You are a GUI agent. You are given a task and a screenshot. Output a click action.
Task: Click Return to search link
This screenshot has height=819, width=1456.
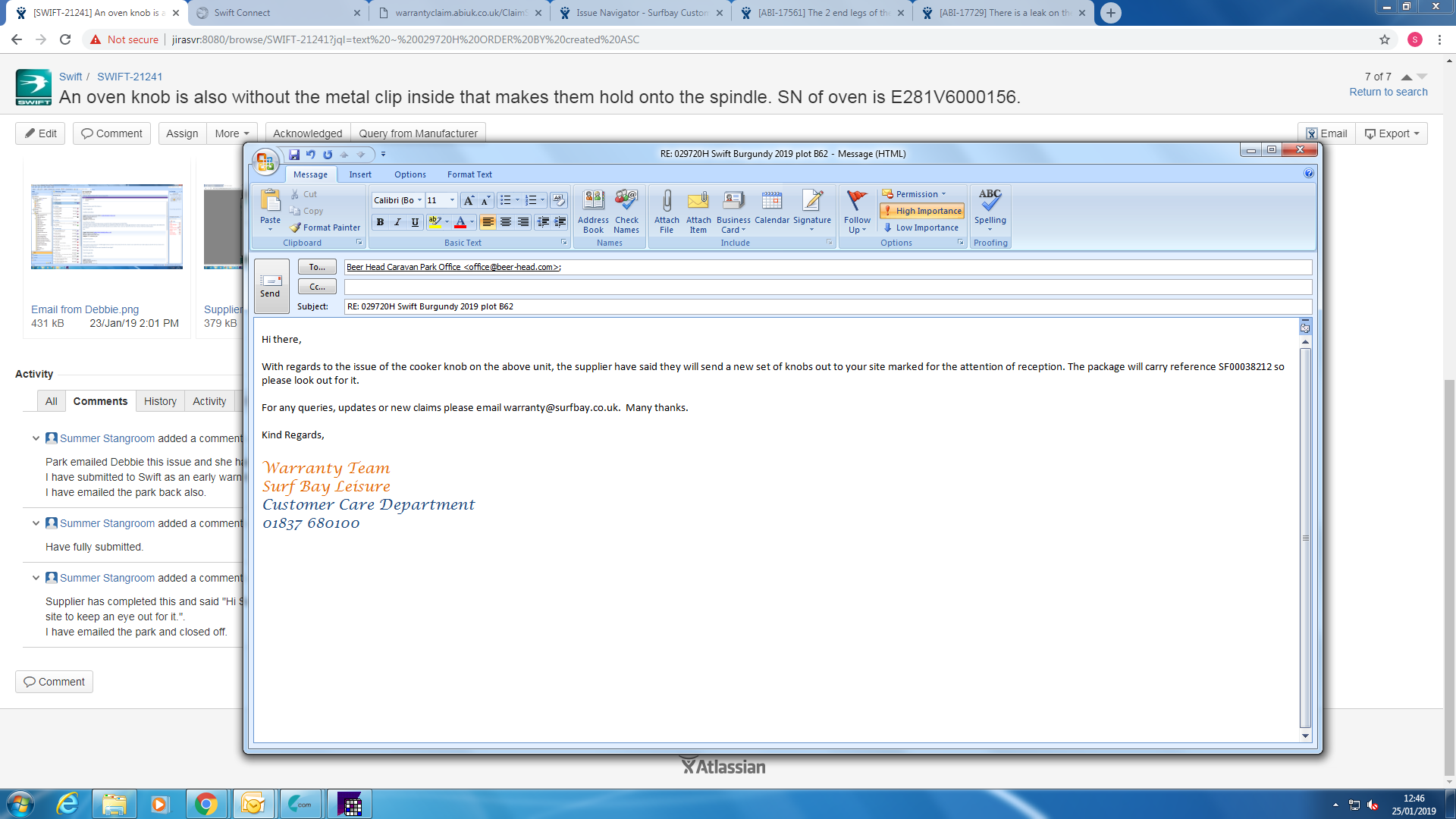pos(1388,92)
